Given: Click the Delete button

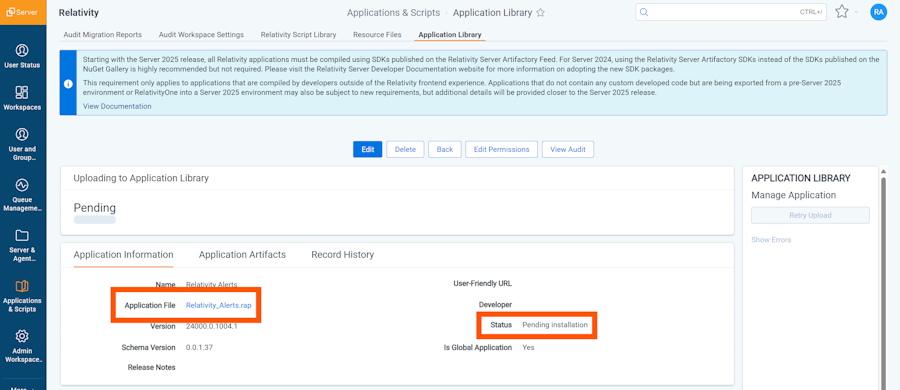Looking at the screenshot, I should pyautogui.click(x=405, y=149).
